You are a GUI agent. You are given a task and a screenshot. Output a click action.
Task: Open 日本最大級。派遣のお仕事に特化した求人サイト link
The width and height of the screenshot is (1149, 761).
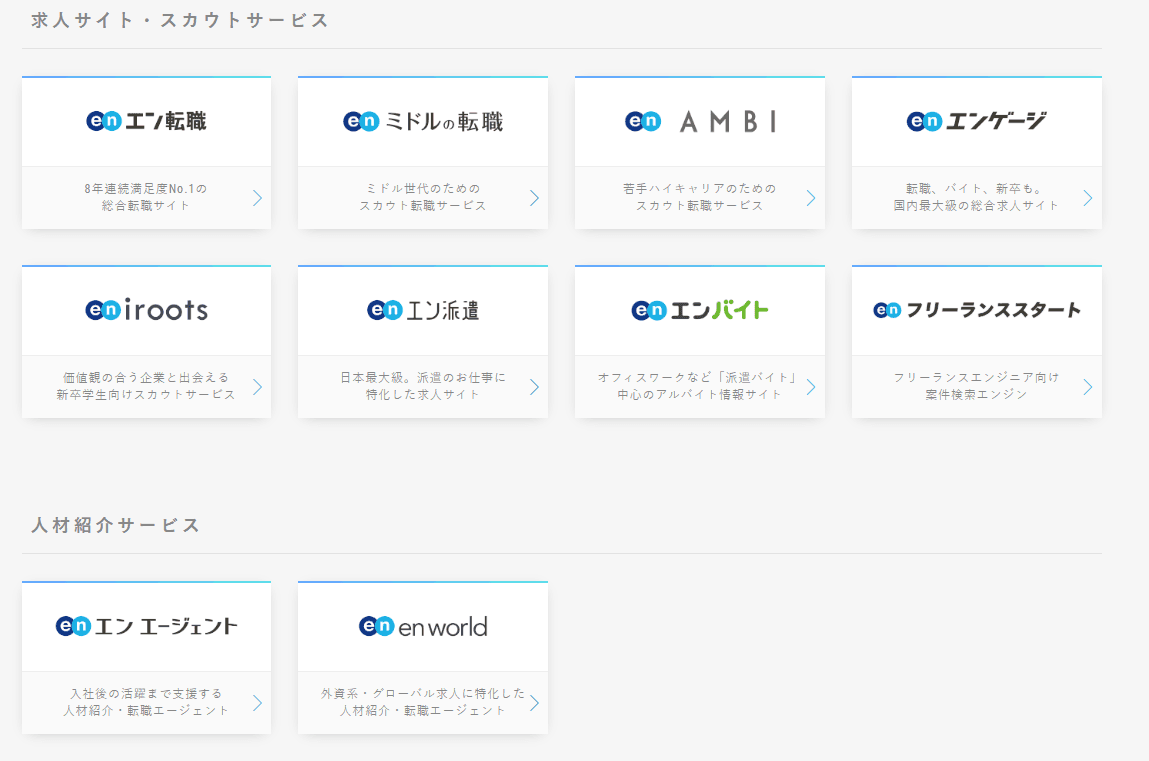coord(422,386)
